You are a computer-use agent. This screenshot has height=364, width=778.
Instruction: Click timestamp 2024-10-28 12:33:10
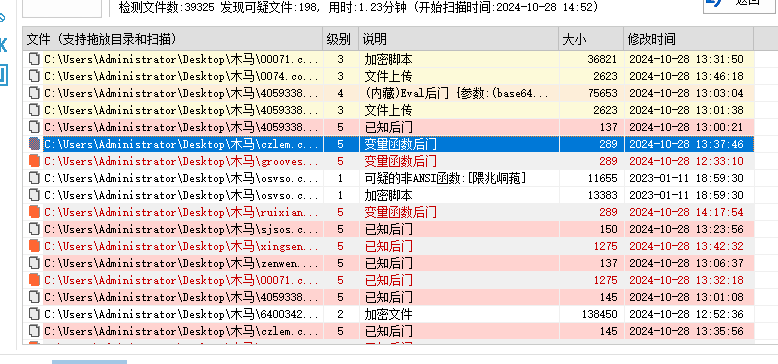pos(686,161)
